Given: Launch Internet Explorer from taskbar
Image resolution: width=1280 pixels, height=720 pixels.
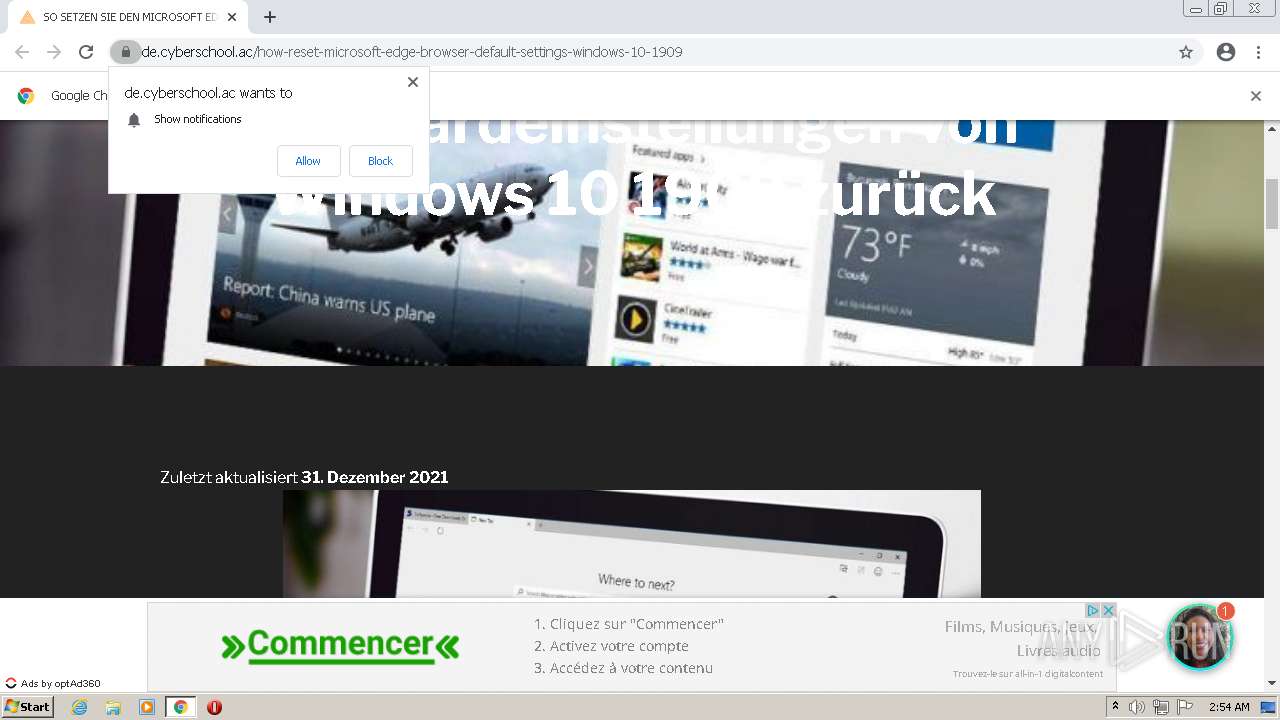Looking at the screenshot, I should (79, 707).
